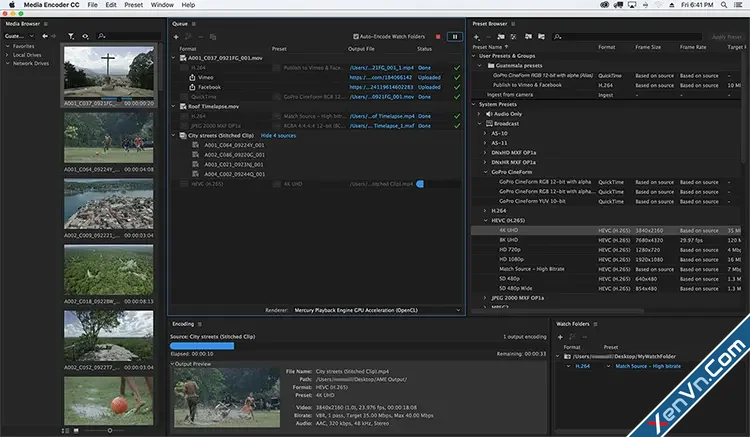Switch Media Browser to list view
Image resolution: width=750 pixels, height=437 pixels.
(66, 431)
